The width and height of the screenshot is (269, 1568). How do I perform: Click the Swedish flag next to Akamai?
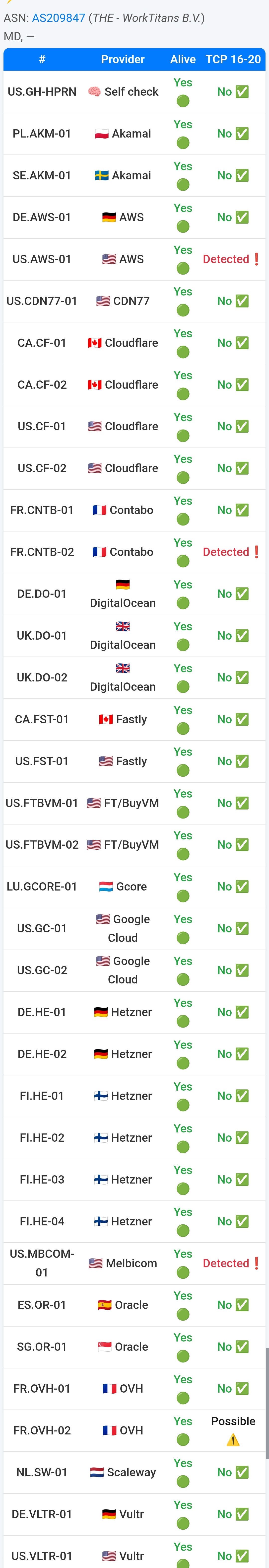click(x=102, y=176)
